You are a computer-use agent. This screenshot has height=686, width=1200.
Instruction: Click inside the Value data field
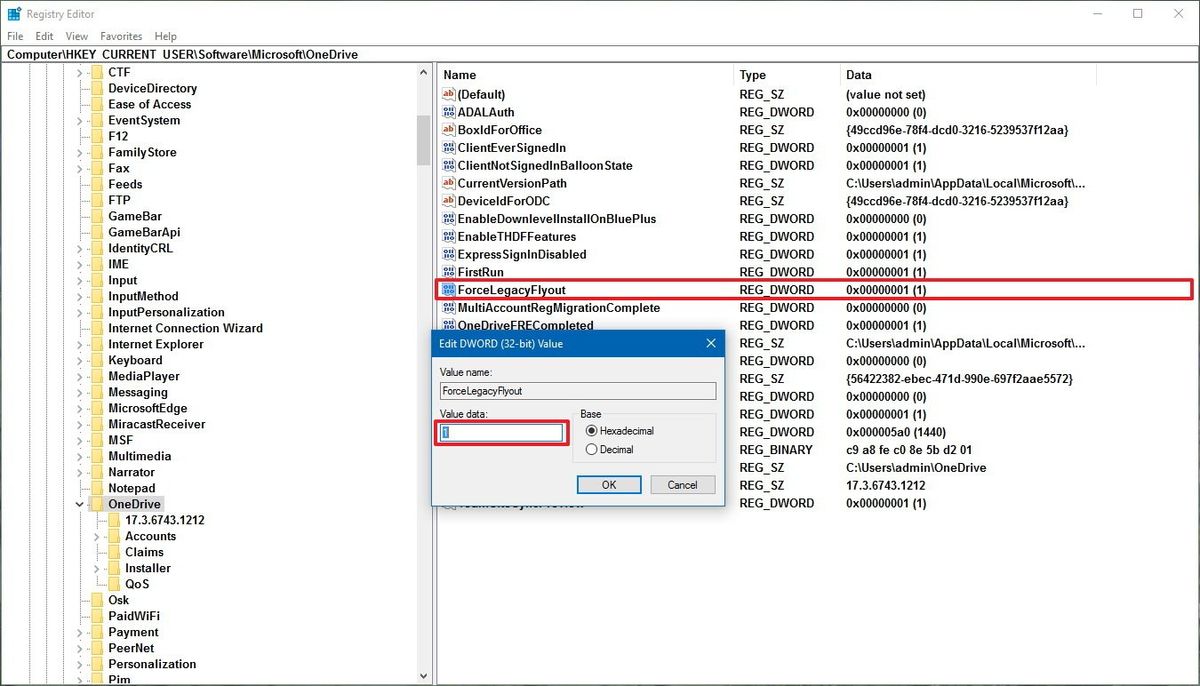coord(500,432)
